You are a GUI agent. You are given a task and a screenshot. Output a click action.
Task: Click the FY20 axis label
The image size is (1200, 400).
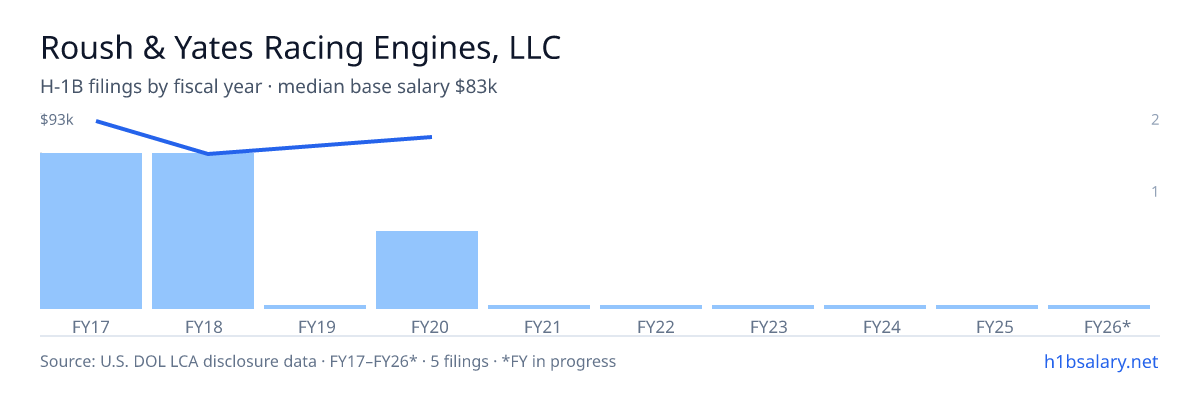[427, 326]
